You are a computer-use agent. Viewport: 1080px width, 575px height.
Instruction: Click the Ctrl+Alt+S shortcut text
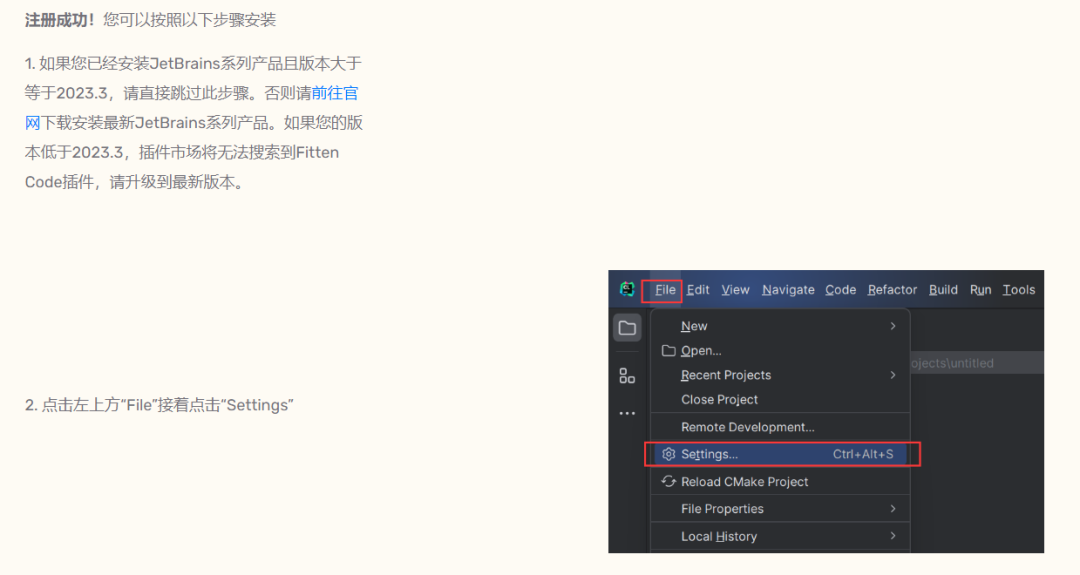point(863,454)
